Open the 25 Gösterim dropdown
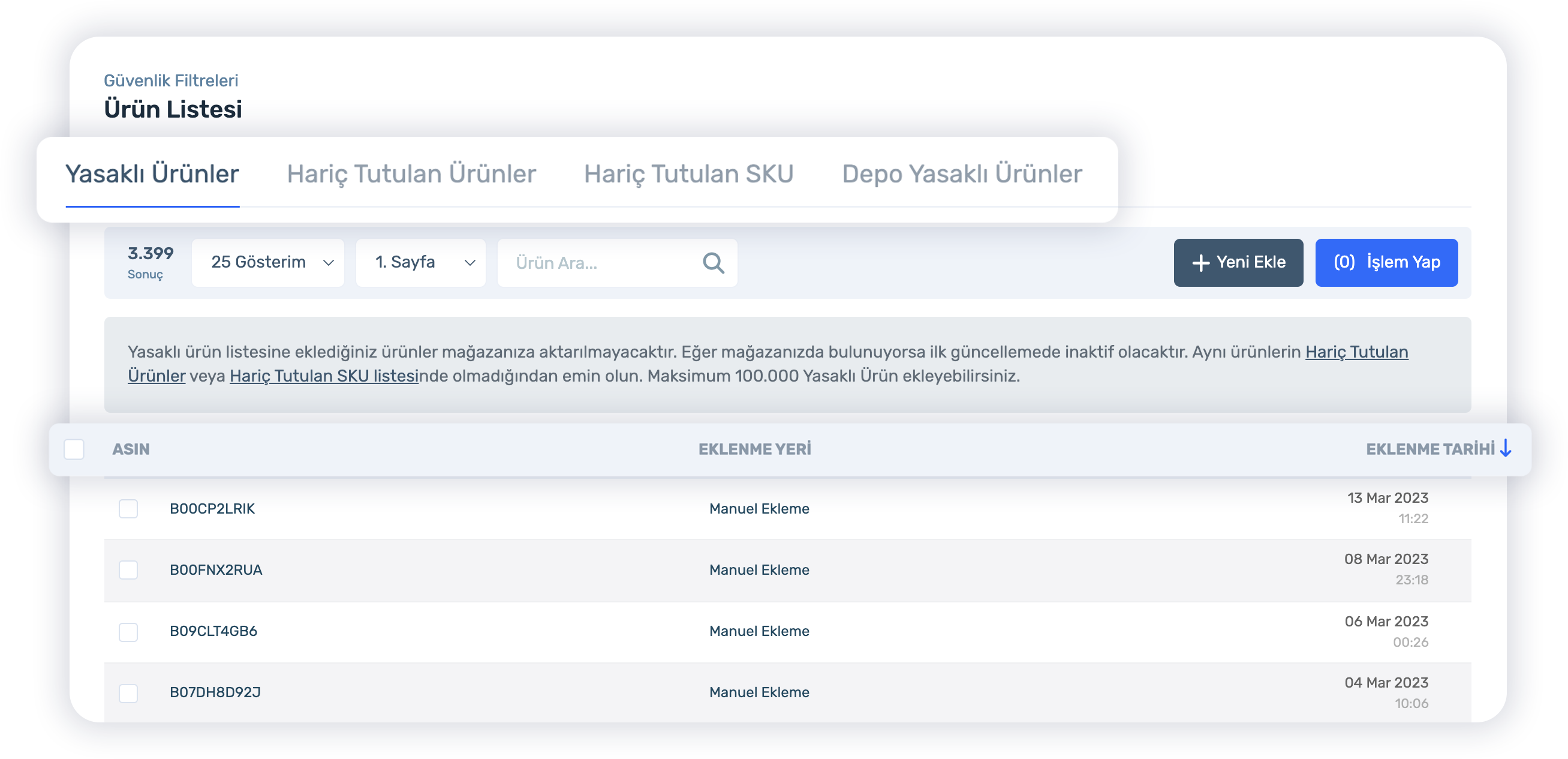The width and height of the screenshot is (1568, 759). (x=268, y=263)
